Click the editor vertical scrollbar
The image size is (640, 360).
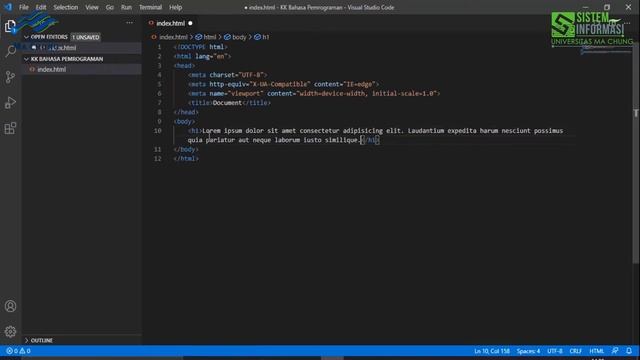636,153
